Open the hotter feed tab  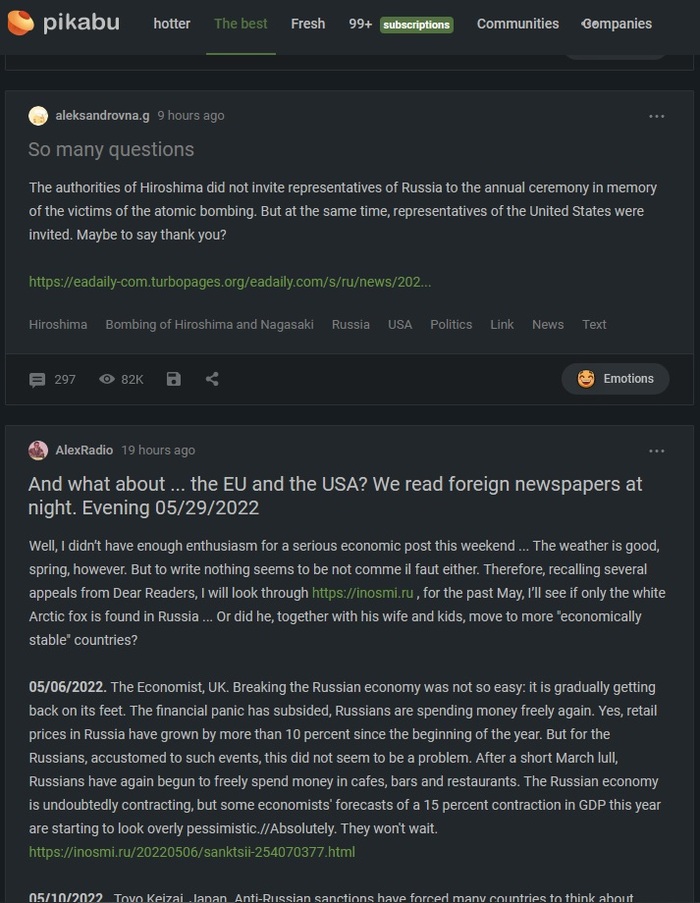click(x=172, y=23)
